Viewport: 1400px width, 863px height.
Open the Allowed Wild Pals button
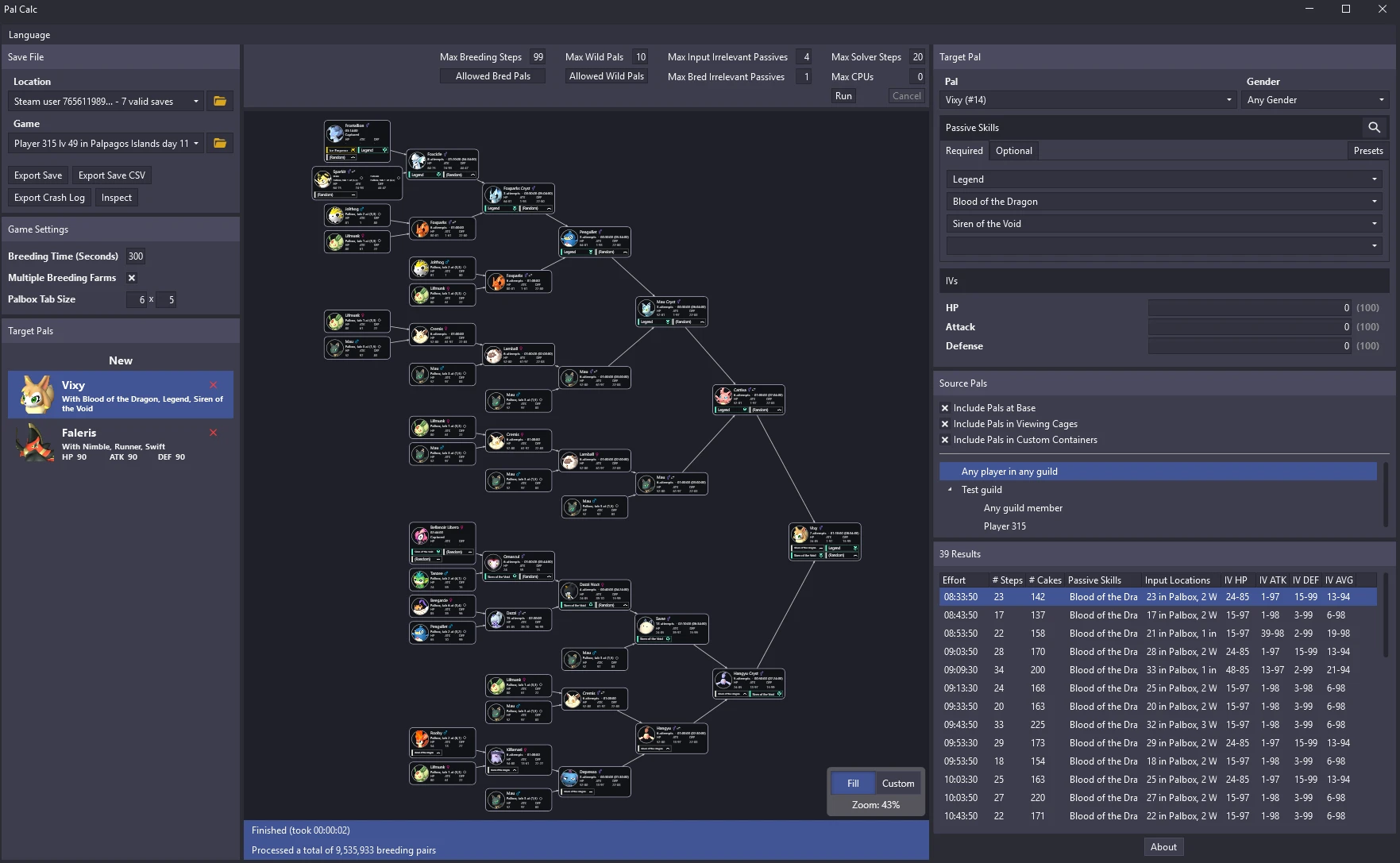pos(607,76)
